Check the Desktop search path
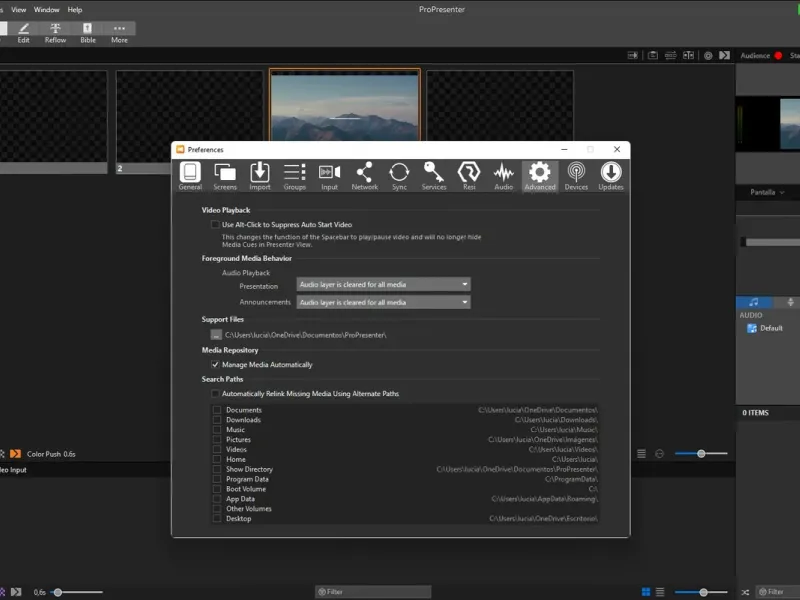Screen dimensions: 800x600 217,518
